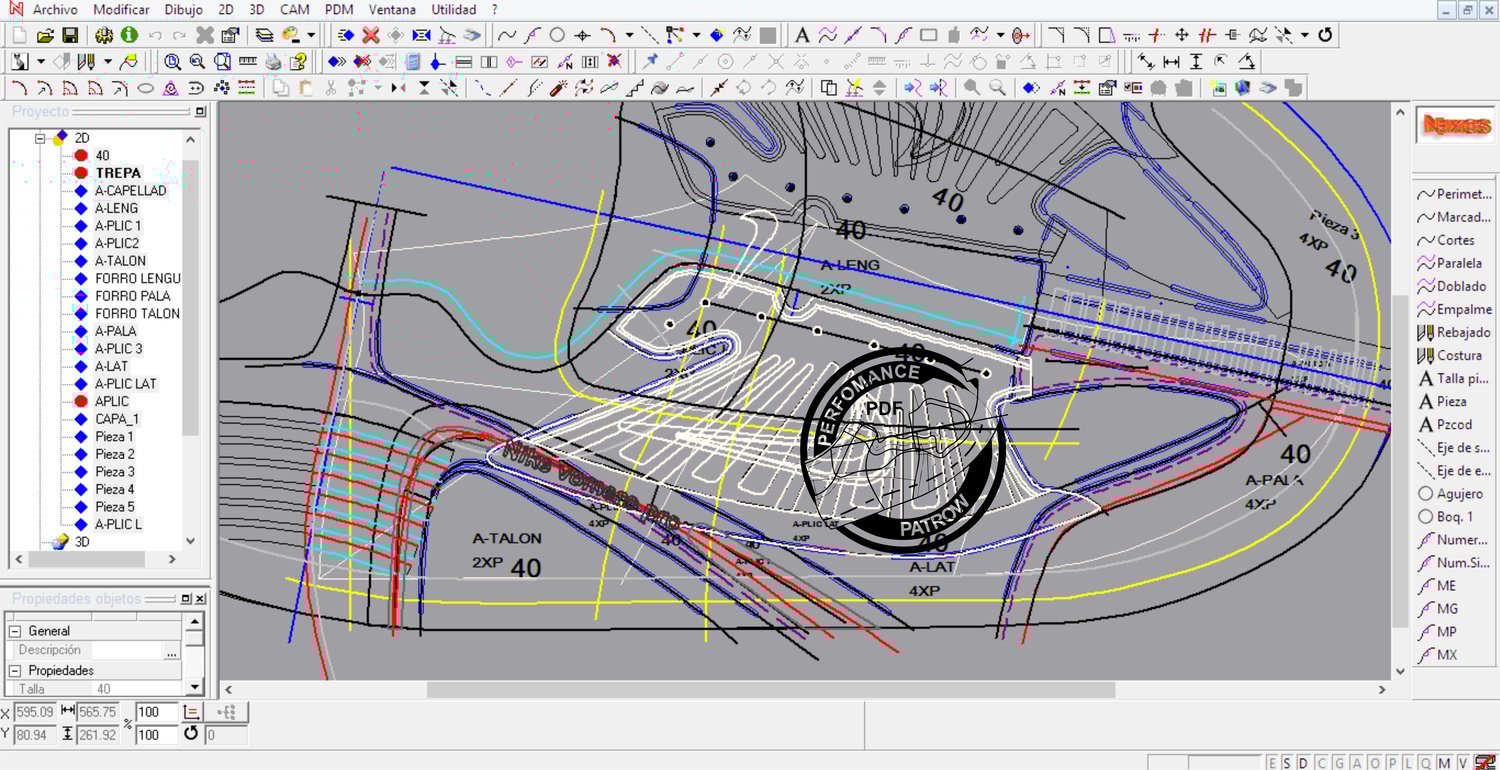Select A-TALON in the project tree
Viewport: 1500px width, 770px height.
click(x=120, y=261)
